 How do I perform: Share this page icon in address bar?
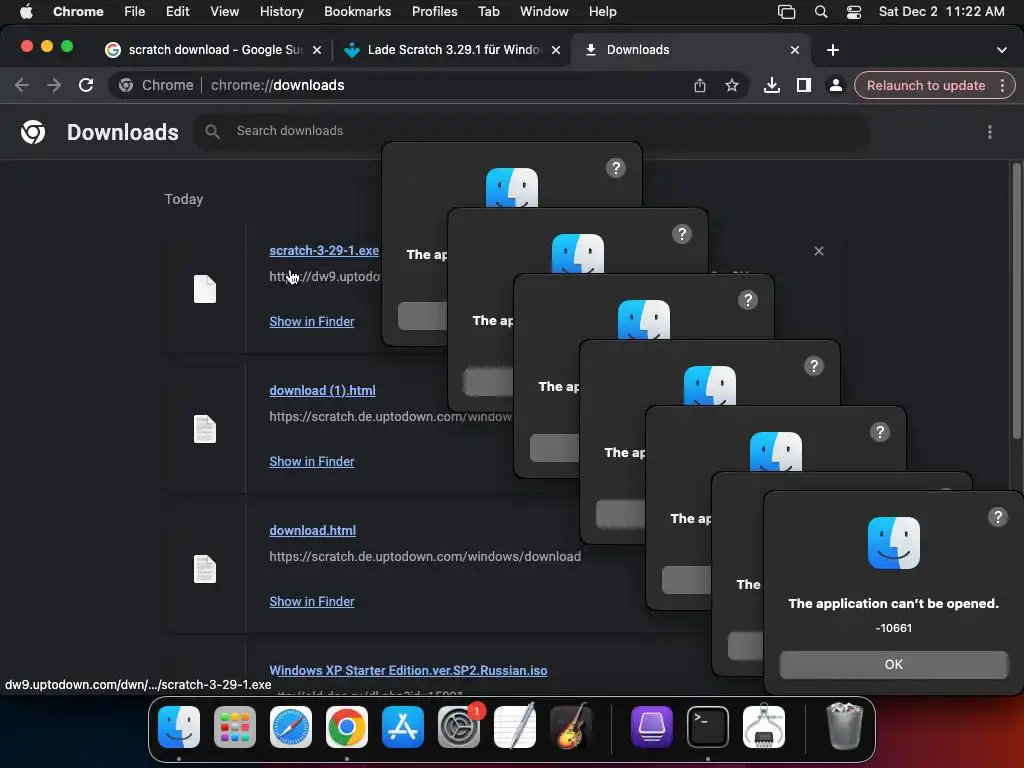click(x=699, y=85)
